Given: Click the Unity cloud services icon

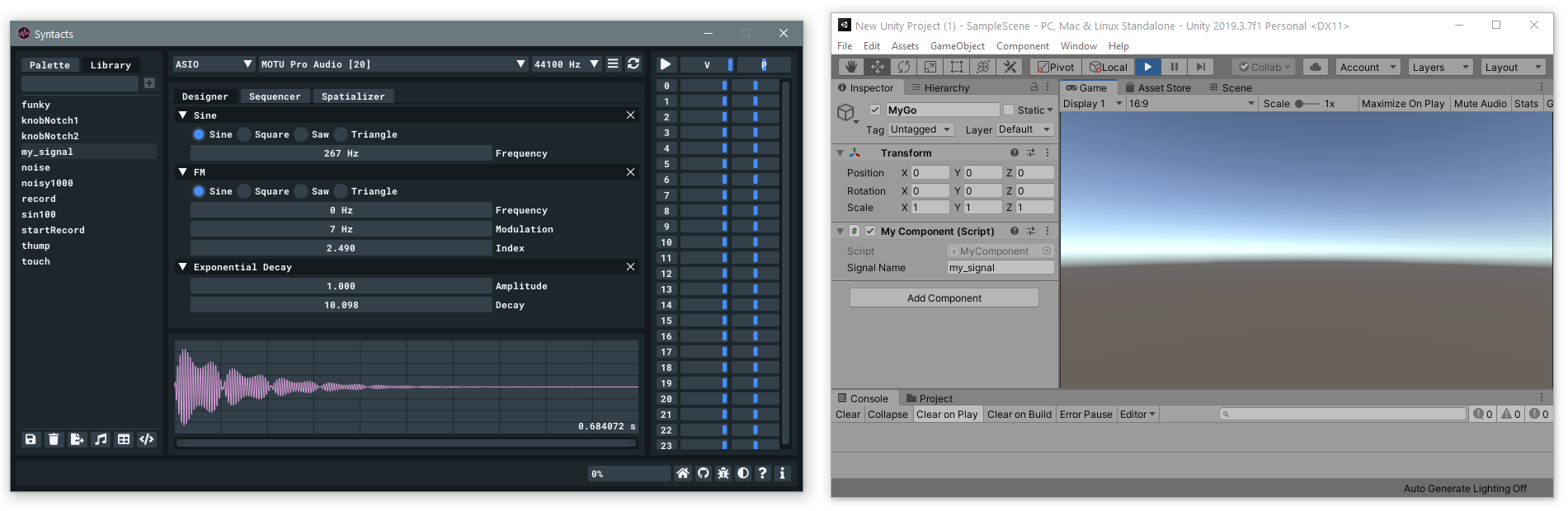Looking at the screenshot, I should 1316,67.
